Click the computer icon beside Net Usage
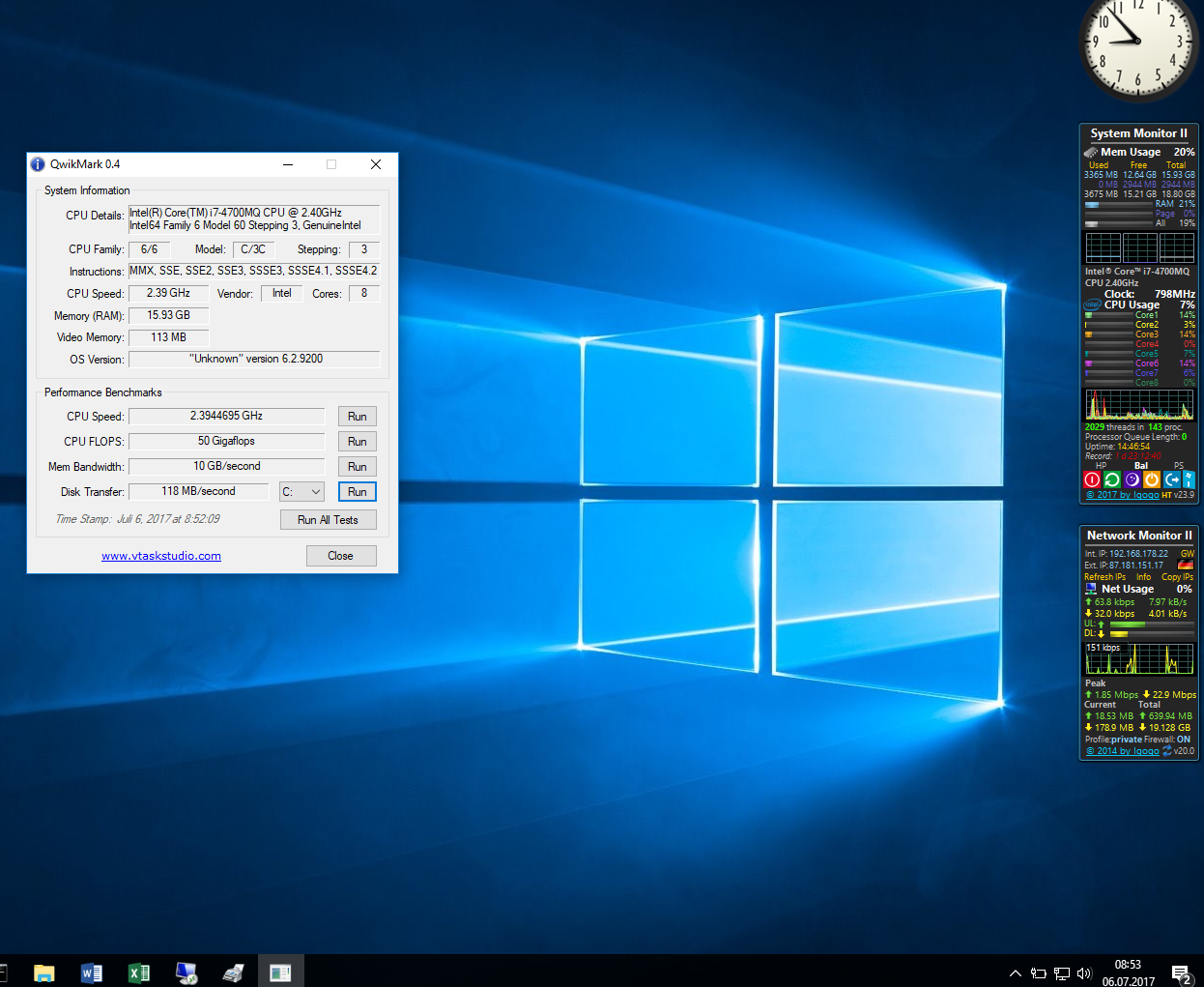This screenshot has width=1204, height=987. [x=1091, y=589]
